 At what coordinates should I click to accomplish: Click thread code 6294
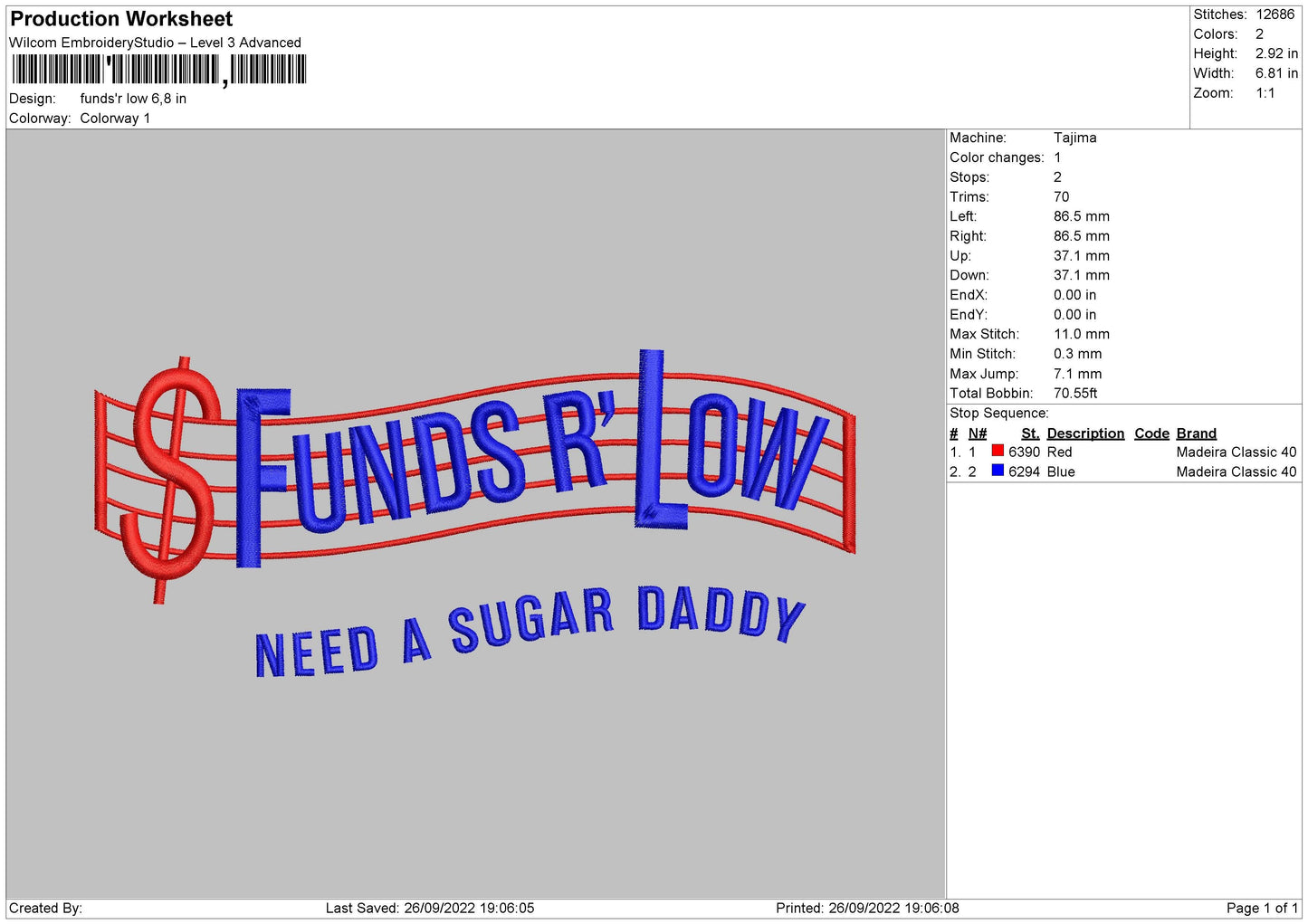pos(1025,472)
